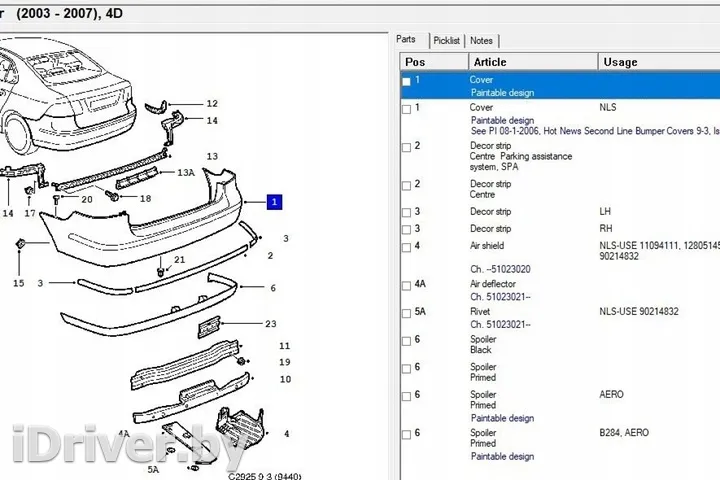720x480 pixels.
Task: Click callout number 6 beside the spoiler
Action: 273,288
